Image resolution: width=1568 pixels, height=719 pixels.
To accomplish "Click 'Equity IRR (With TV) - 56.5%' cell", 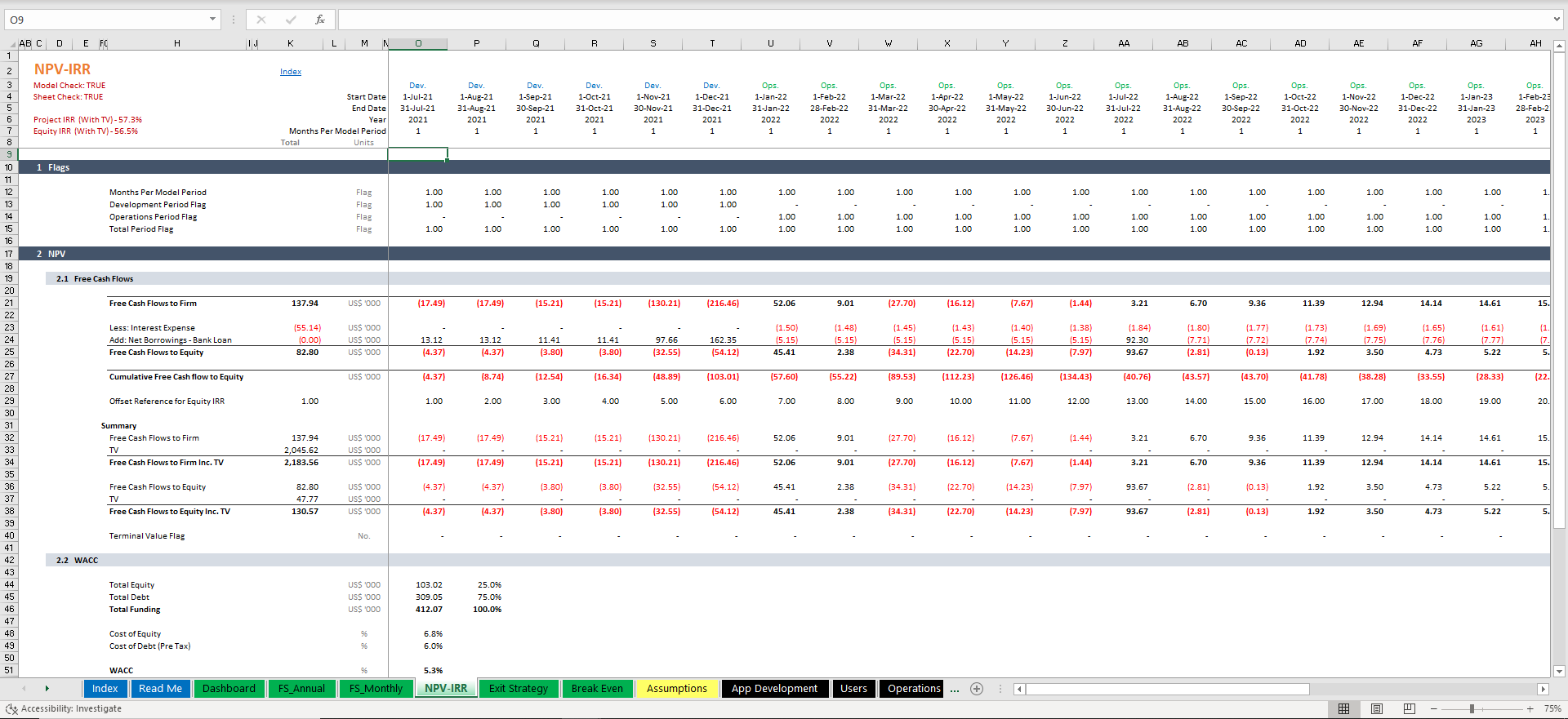I will 86,131.
